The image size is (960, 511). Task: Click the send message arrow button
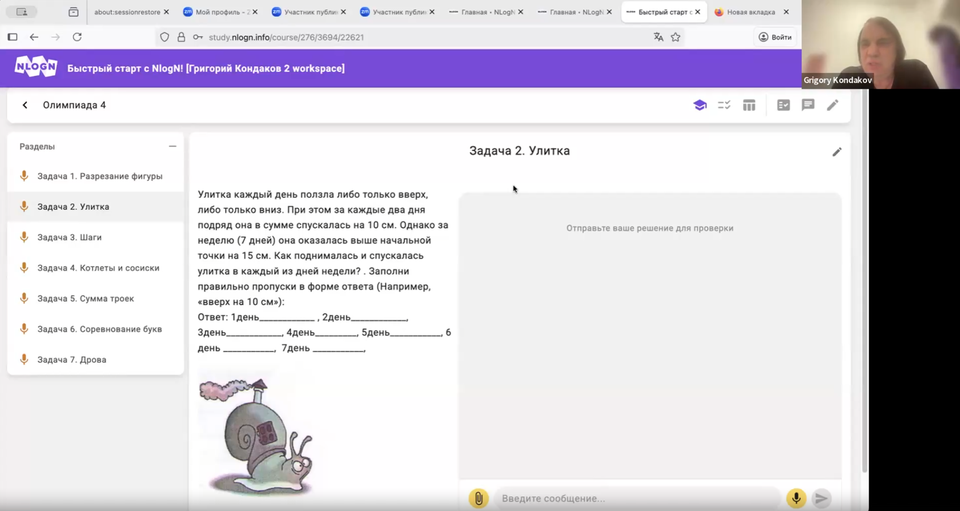click(x=822, y=498)
